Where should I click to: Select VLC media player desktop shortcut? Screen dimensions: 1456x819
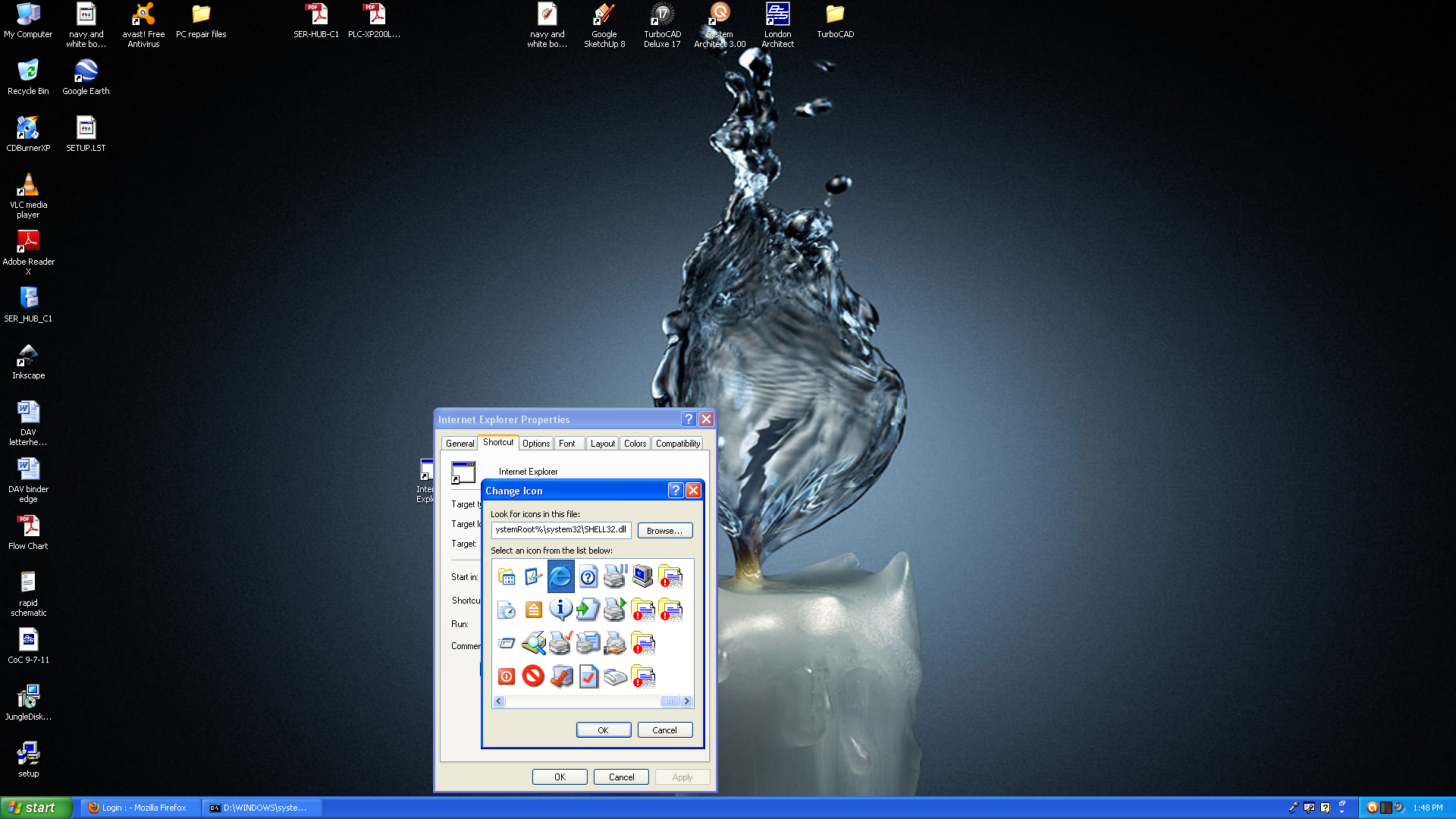pyautogui.click(x=28, y=196)
